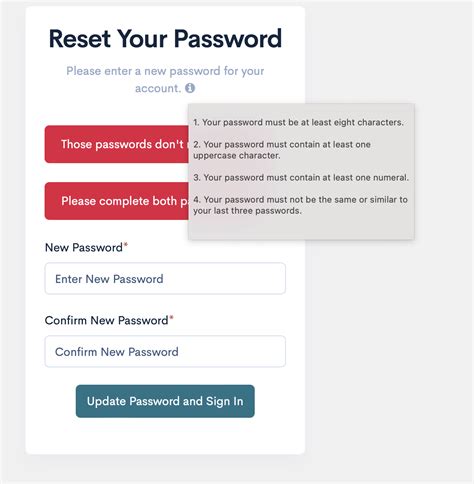Click blank card space below the Update button
This screenshot has height=484, width=474.
(165, 436)
